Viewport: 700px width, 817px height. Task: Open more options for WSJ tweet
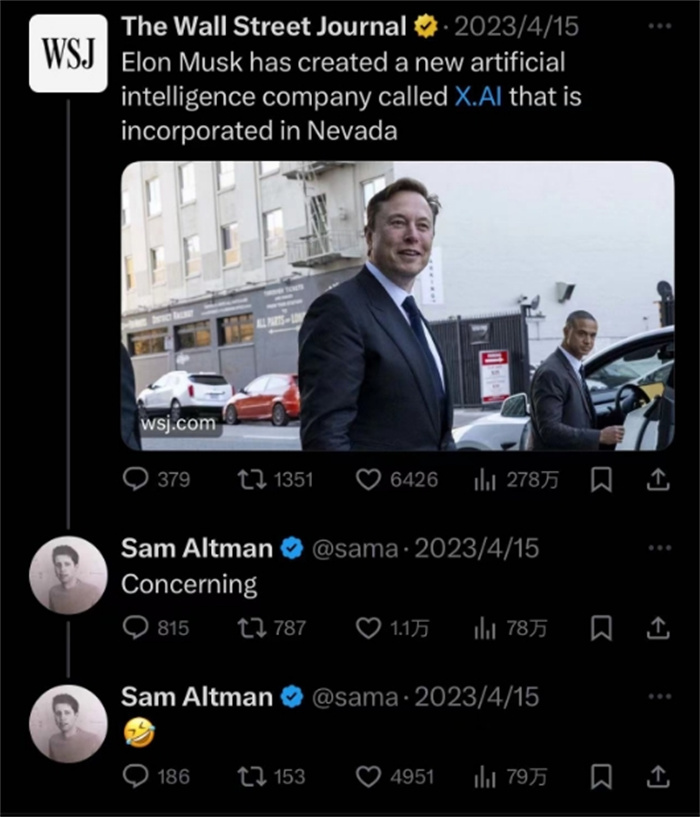(x=659, y=24)
